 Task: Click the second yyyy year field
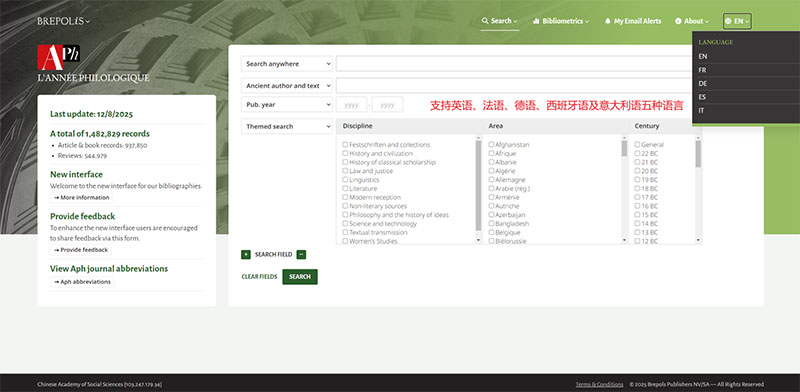[x=387, y=105]
